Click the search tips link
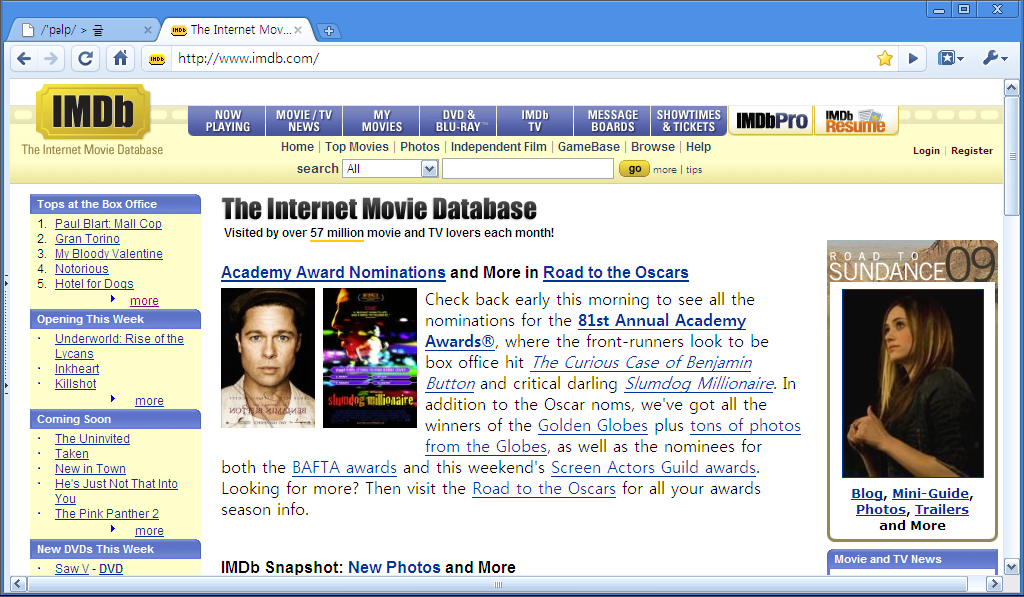 (694, 170)
